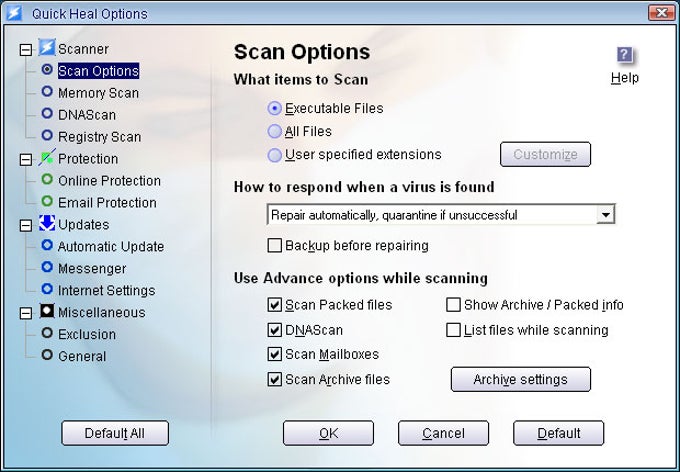Open Email Protection settings
This screenshot has height=472, width=680.
click(x=107, y=203)
